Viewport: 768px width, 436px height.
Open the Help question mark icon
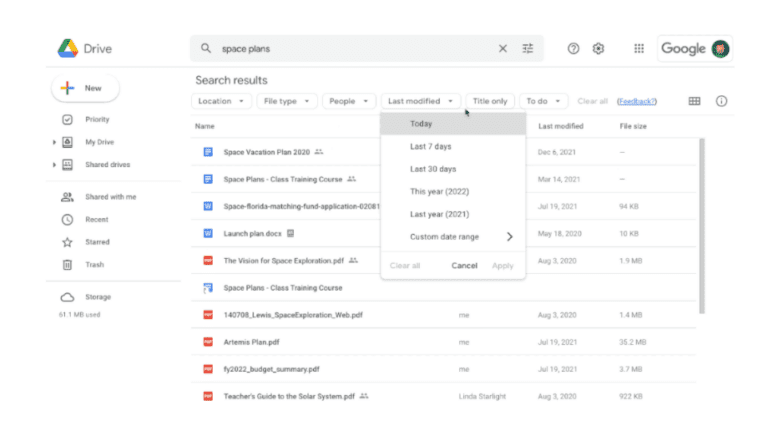point(573,48)
